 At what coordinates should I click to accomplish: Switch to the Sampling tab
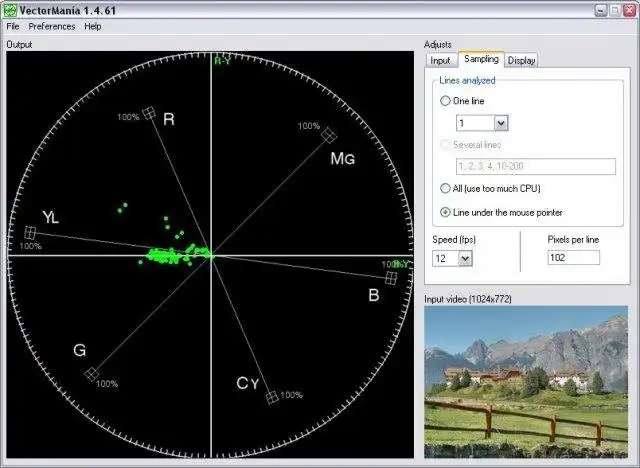tap(481, 59)
